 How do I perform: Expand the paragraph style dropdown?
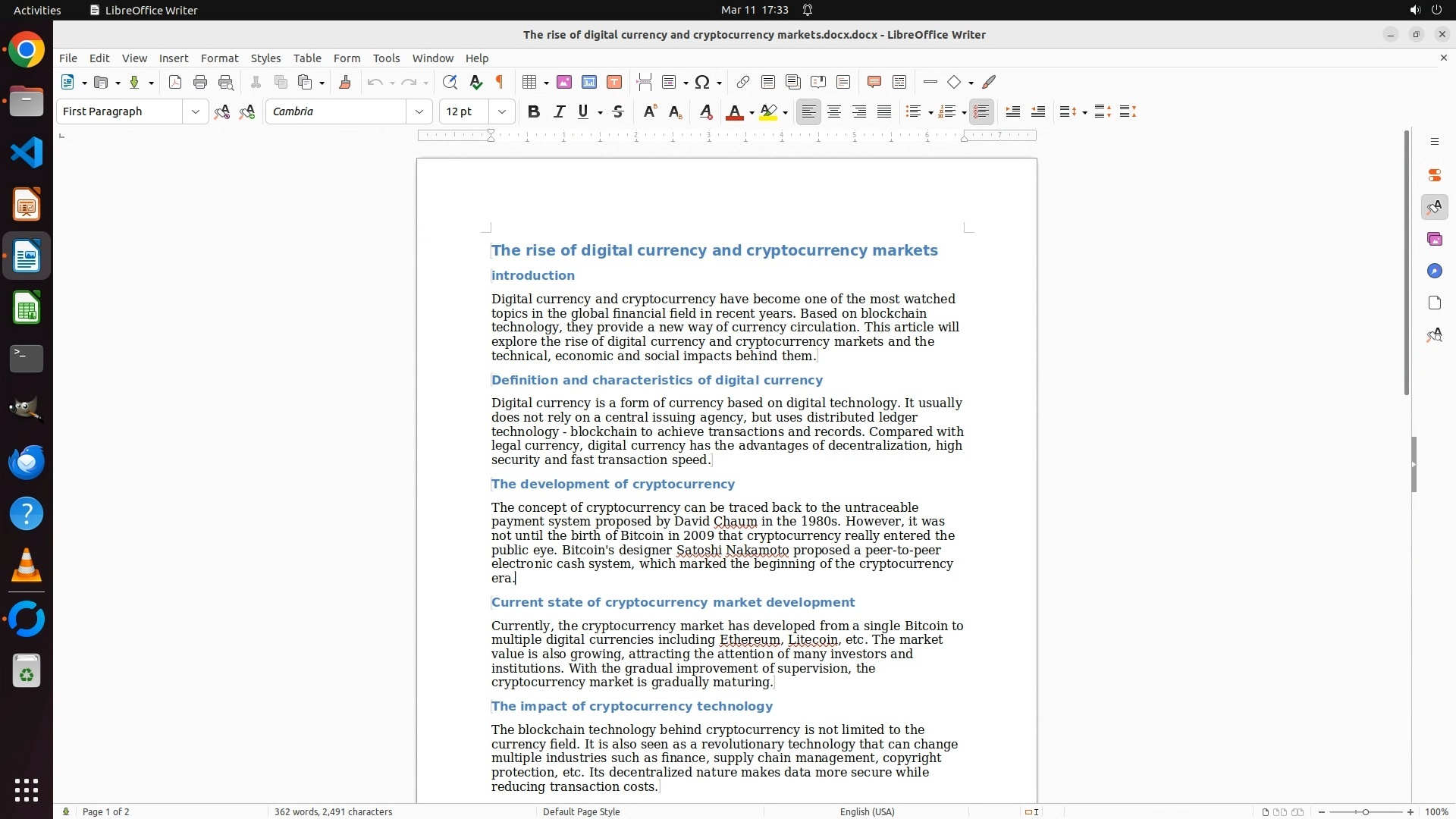point(195,111)
